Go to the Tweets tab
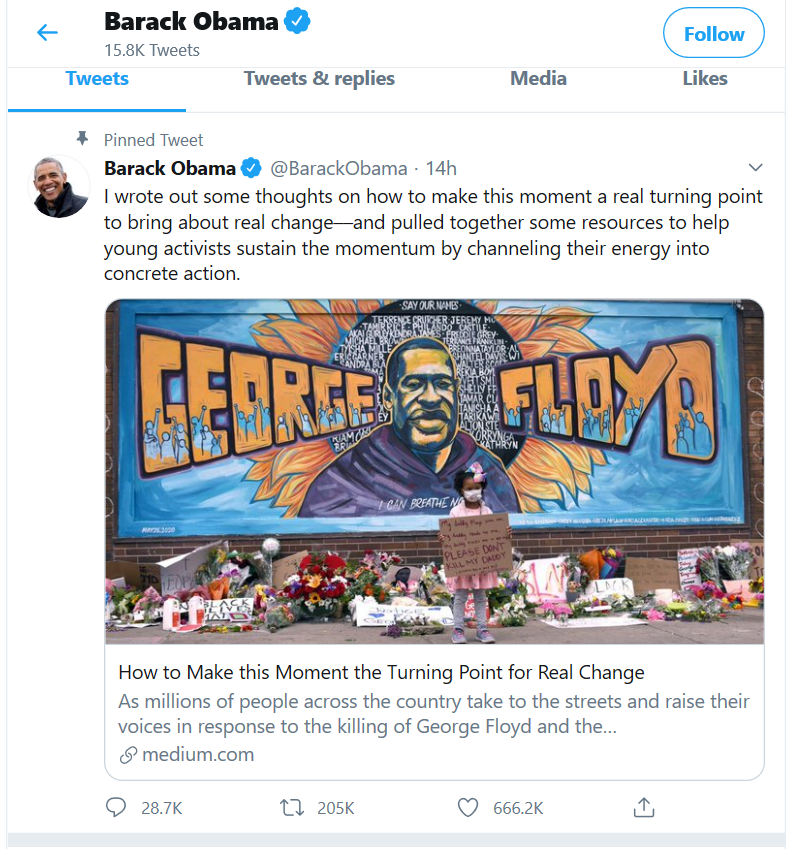This screenshot has height=849, width=800. pyautogui.click(x=97, y=79)
